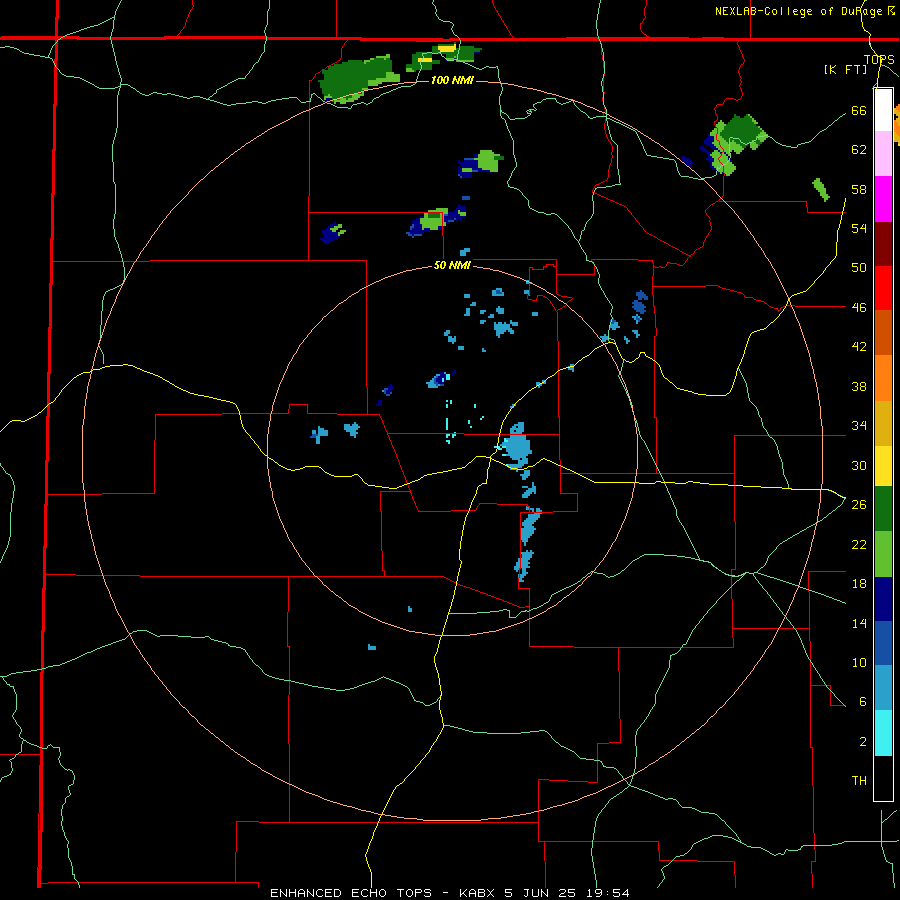
Task: Click the legend value '66'
Action: click(859, 110)
